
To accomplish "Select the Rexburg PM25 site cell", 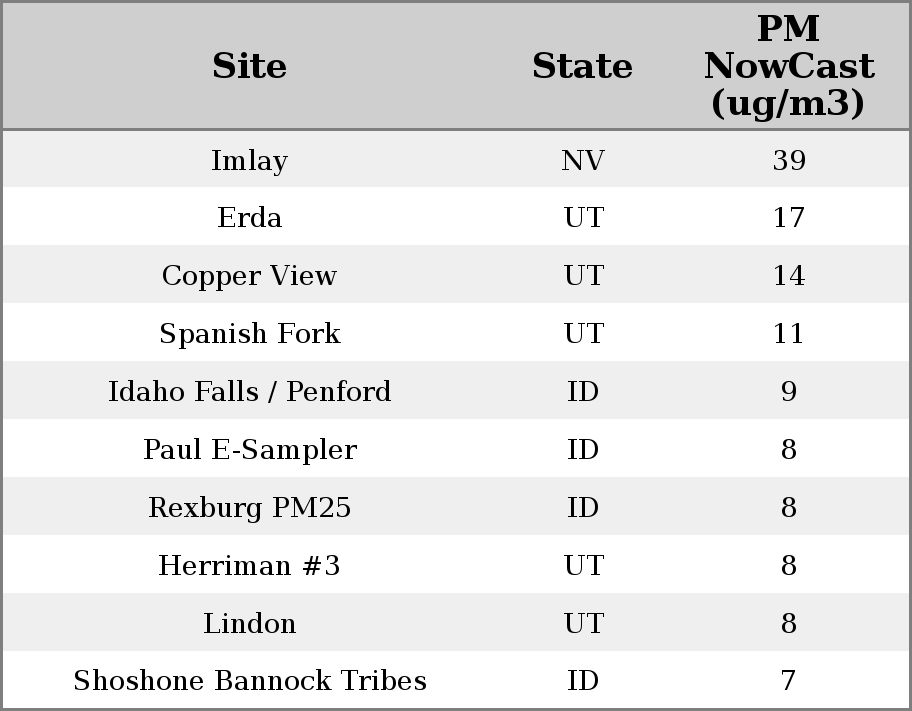I will click(249, 507).
